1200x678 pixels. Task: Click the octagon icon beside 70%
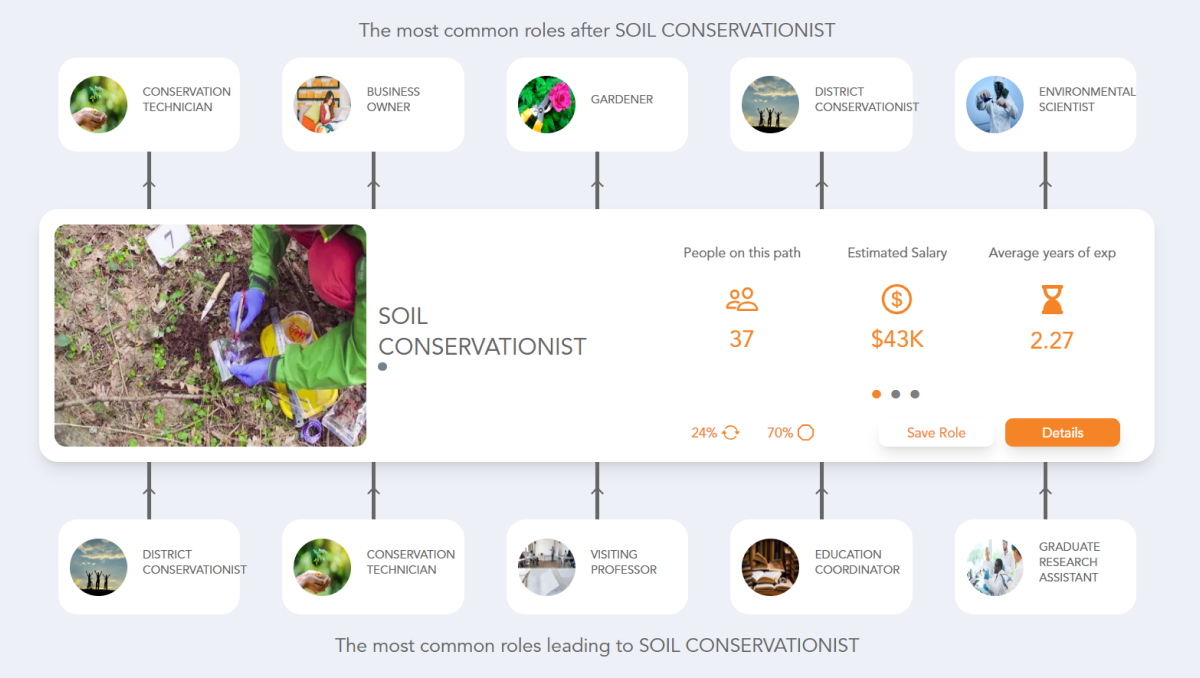[806, 432]
